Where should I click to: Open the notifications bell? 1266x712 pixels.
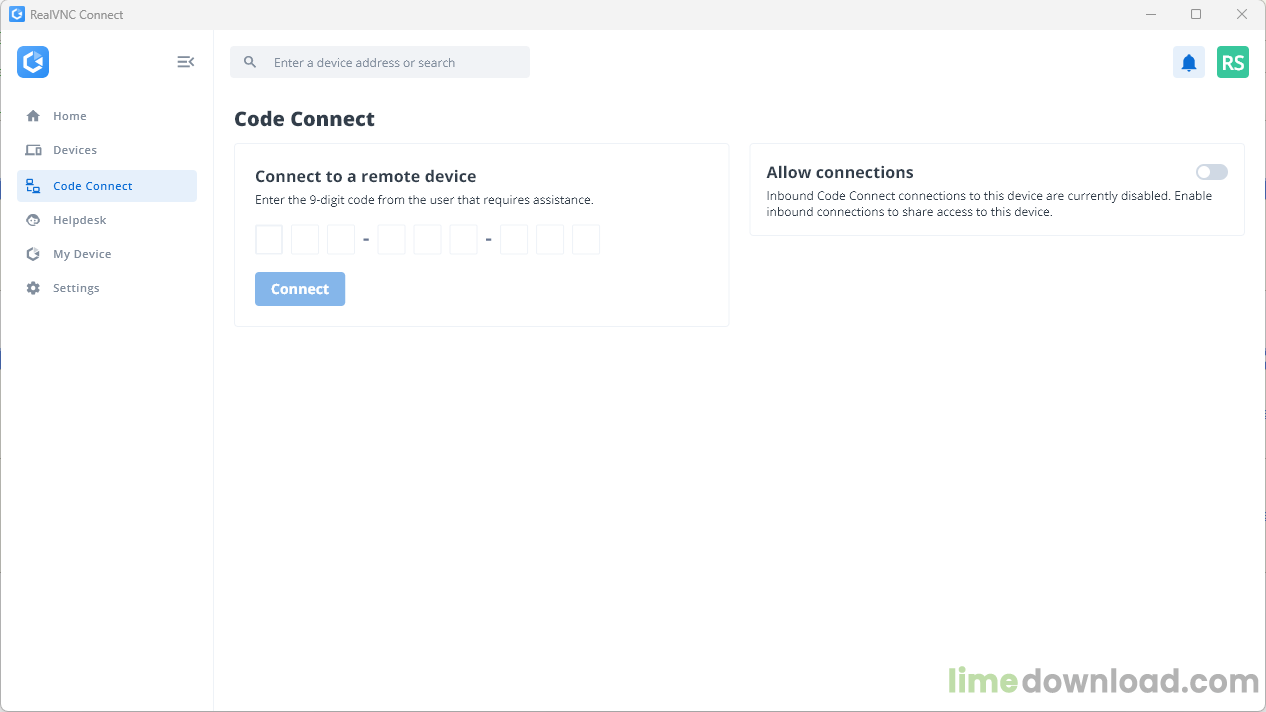pyautogui.click(x=1189, y=62)
